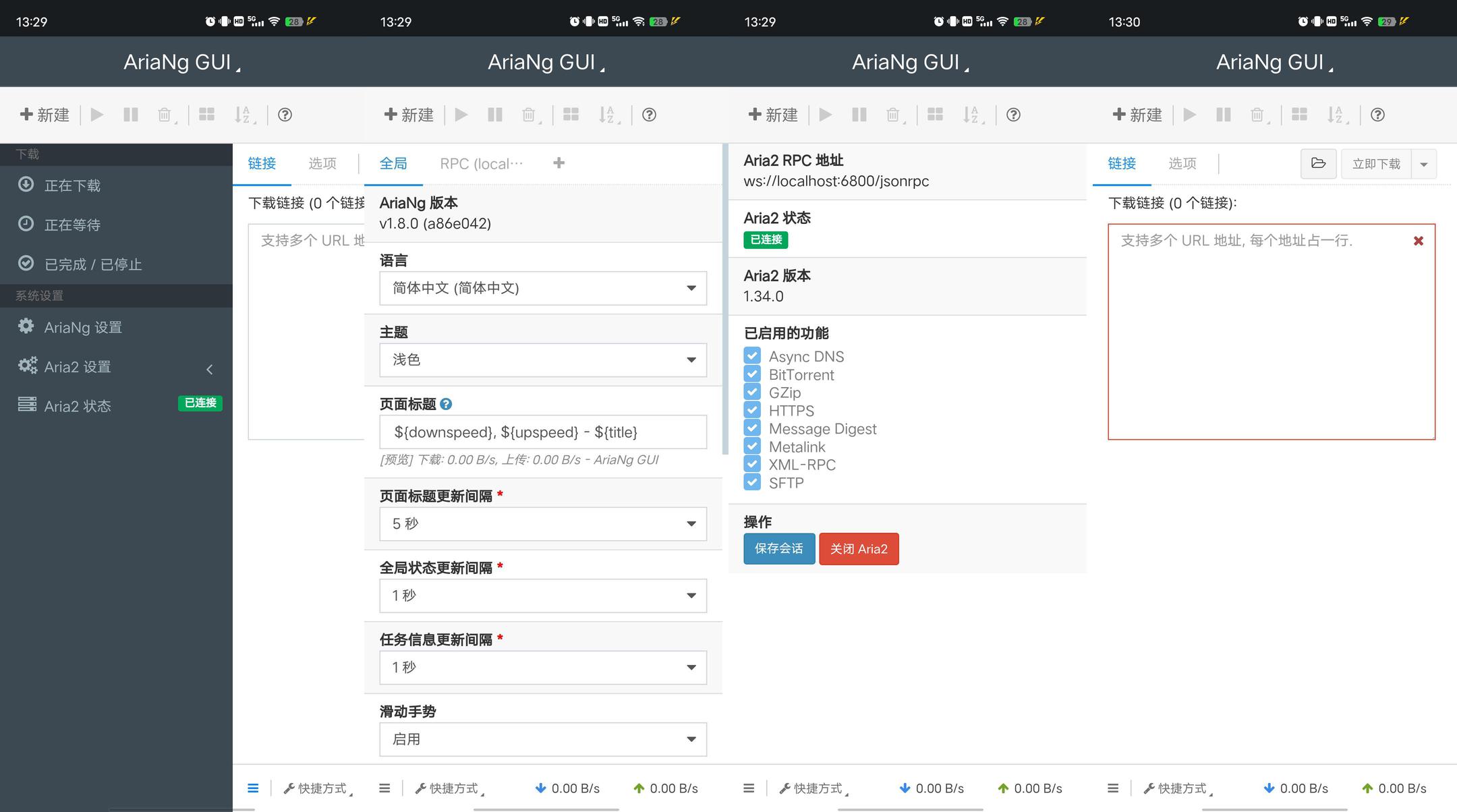
Task: Tap the 立即下载 button
Action: click(x=1376, y=164)
